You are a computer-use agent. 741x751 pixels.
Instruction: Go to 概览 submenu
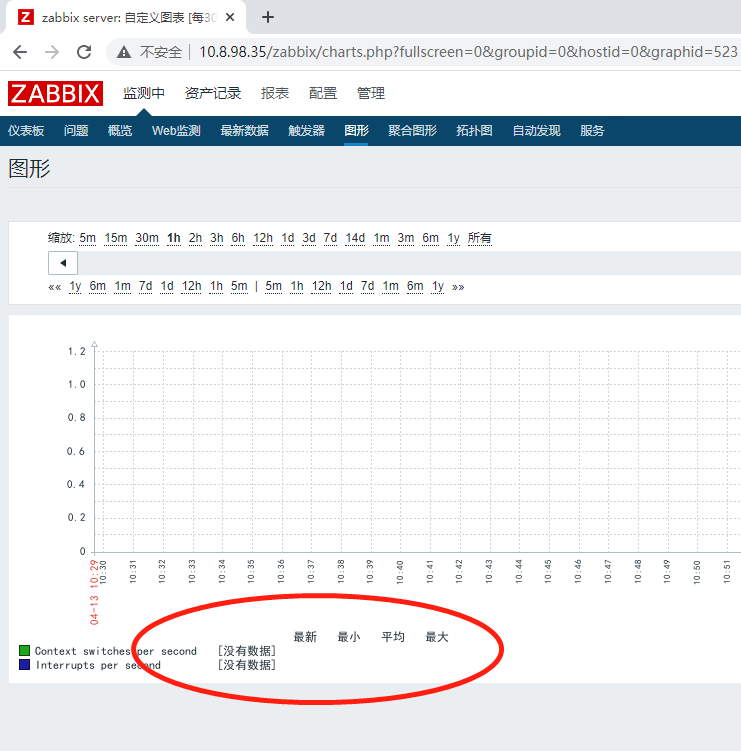pos(120,131)
